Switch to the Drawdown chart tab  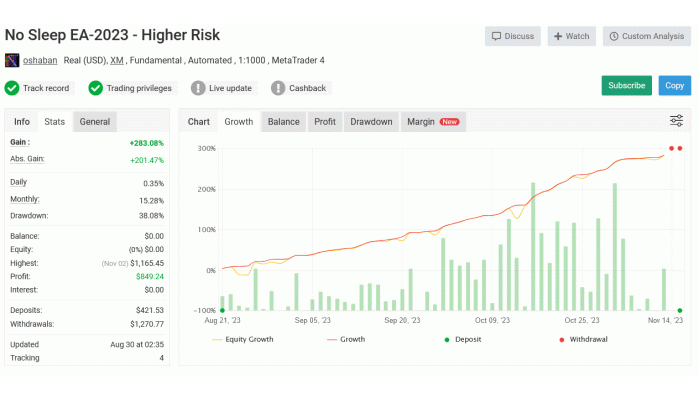371,122
